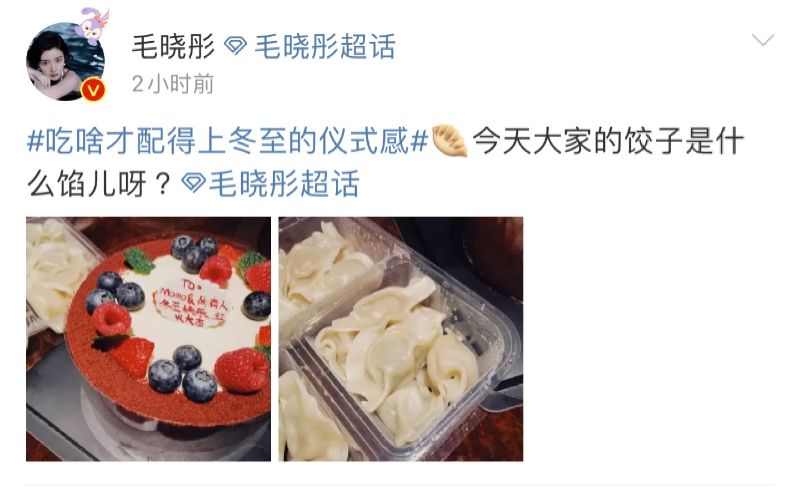Open the berry cake photo thumbnail
This screenshot has width=800, height=497.
[x=148, y=339]
